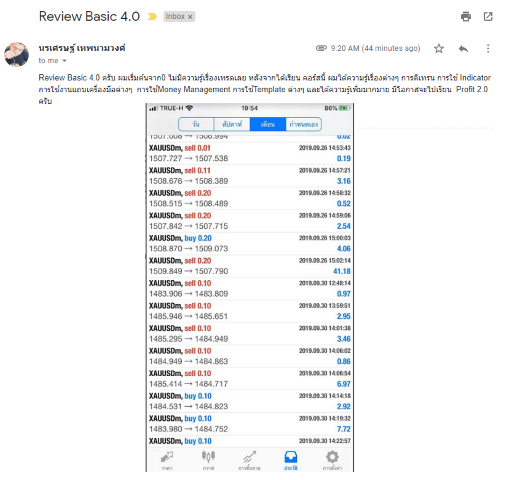
Task: Open the quotes icon in bottom bar
Action: click(x=167, y=460)
